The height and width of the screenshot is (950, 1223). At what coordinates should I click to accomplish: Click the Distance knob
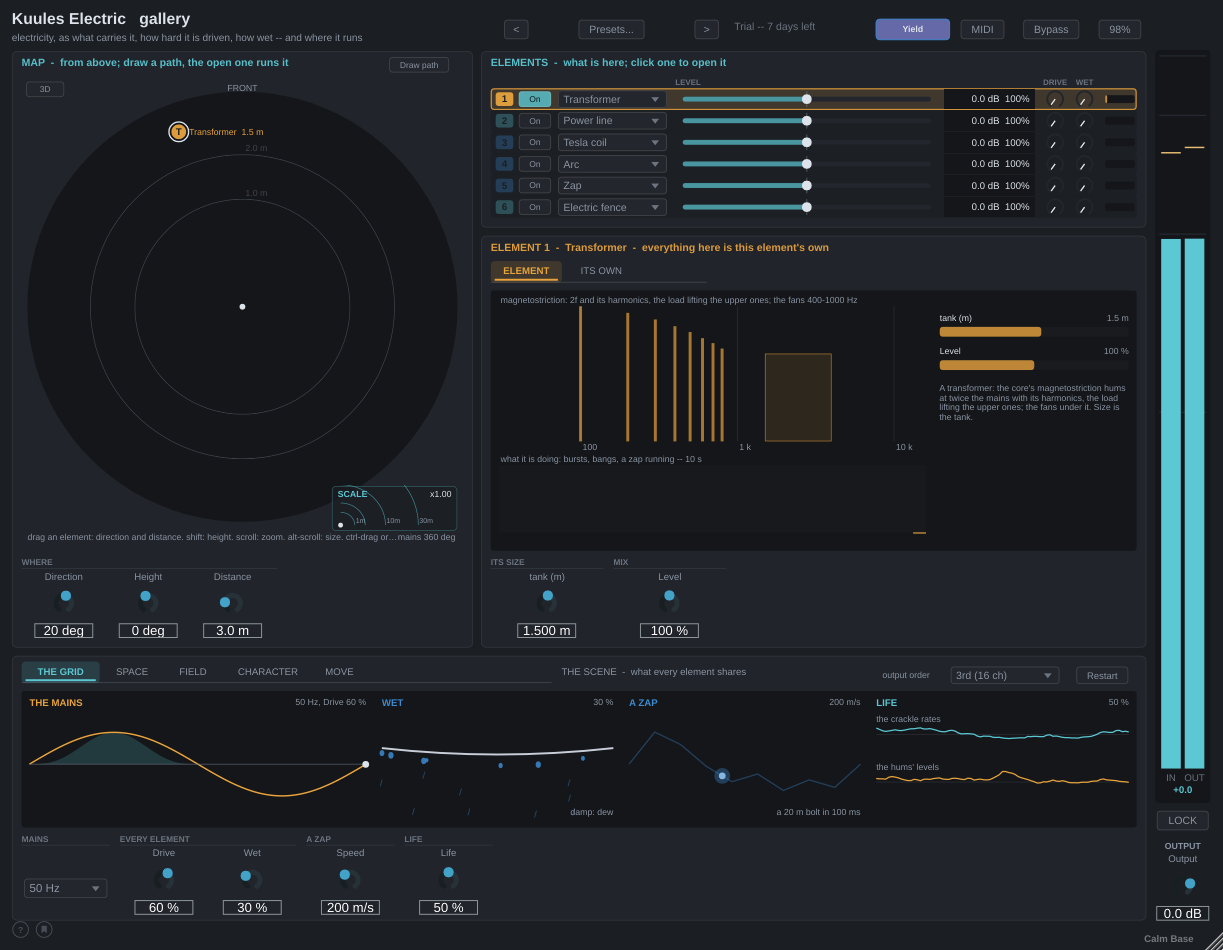tap(232, 602)
